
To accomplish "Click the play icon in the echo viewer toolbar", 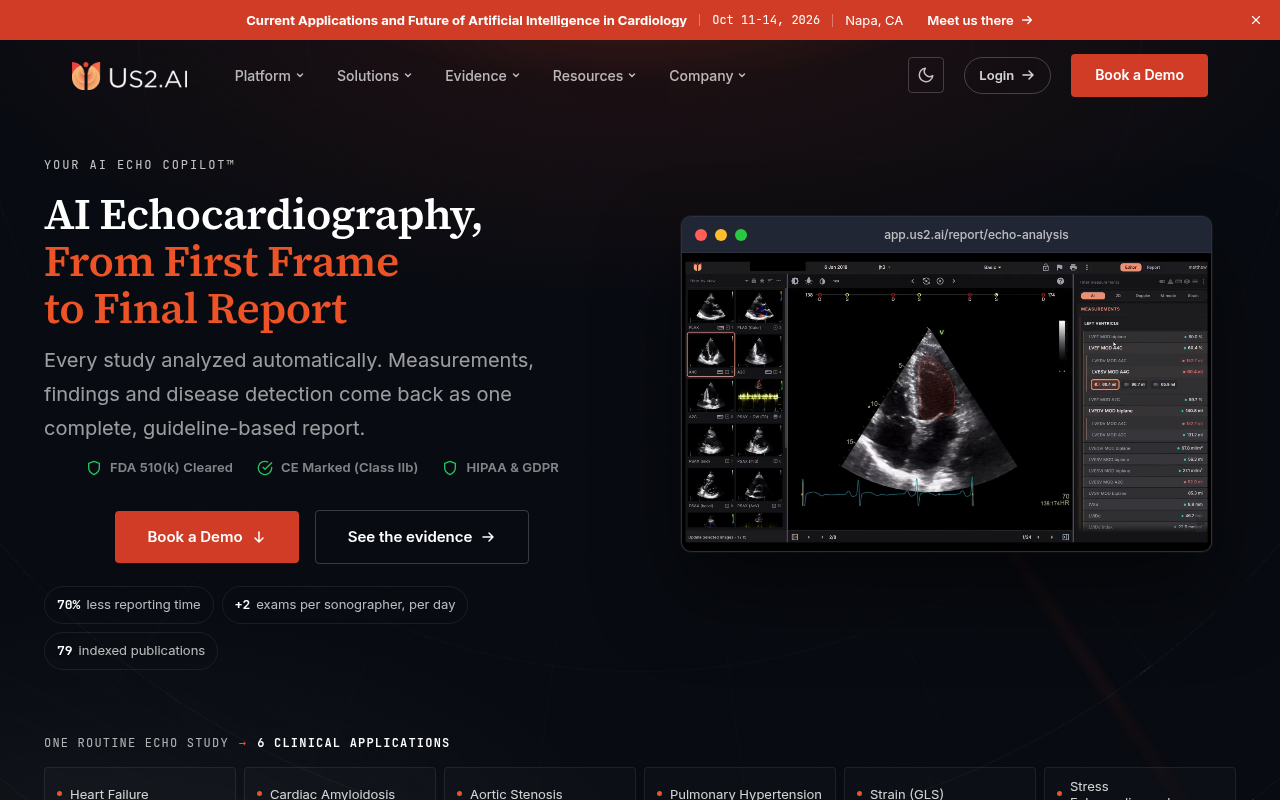I will tap(940, 281).
